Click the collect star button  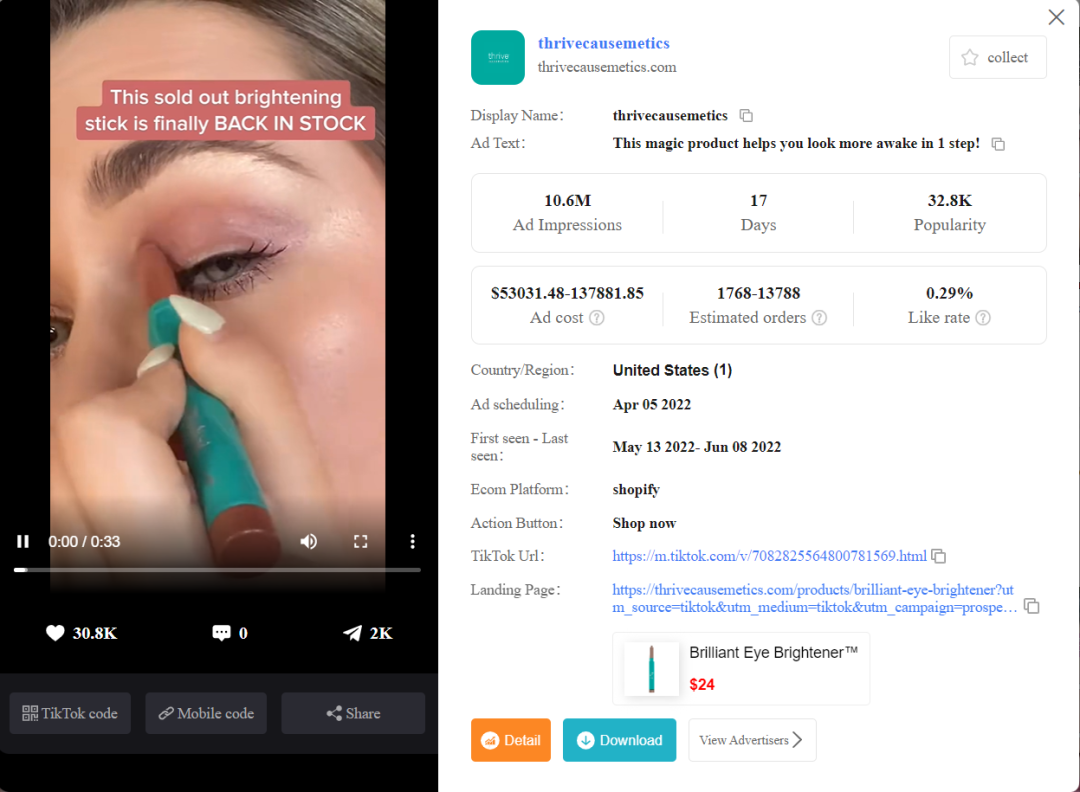tap(997, 57)
